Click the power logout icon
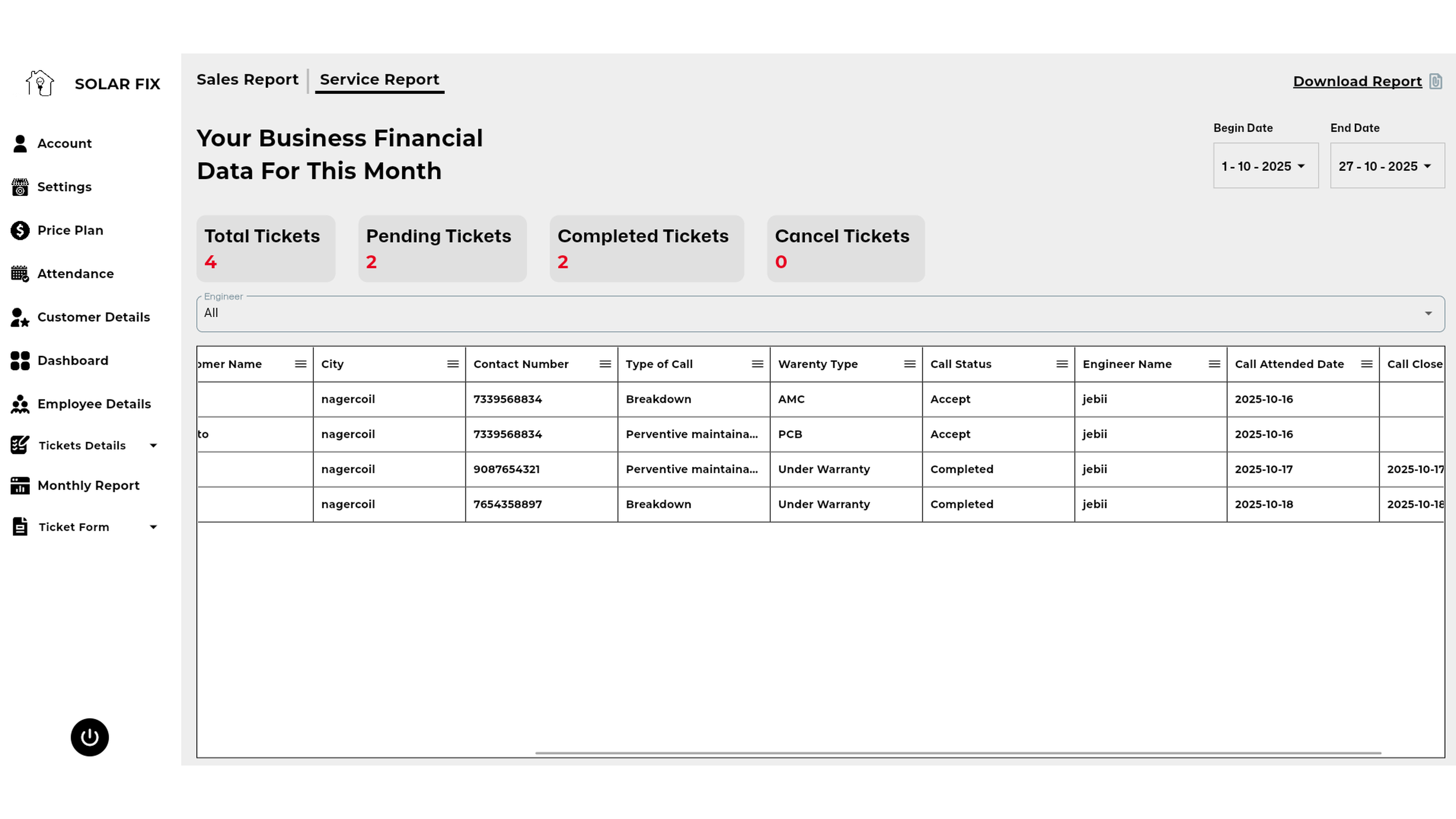This screenshot has height=819, width=1456. (x=89, y=737)
